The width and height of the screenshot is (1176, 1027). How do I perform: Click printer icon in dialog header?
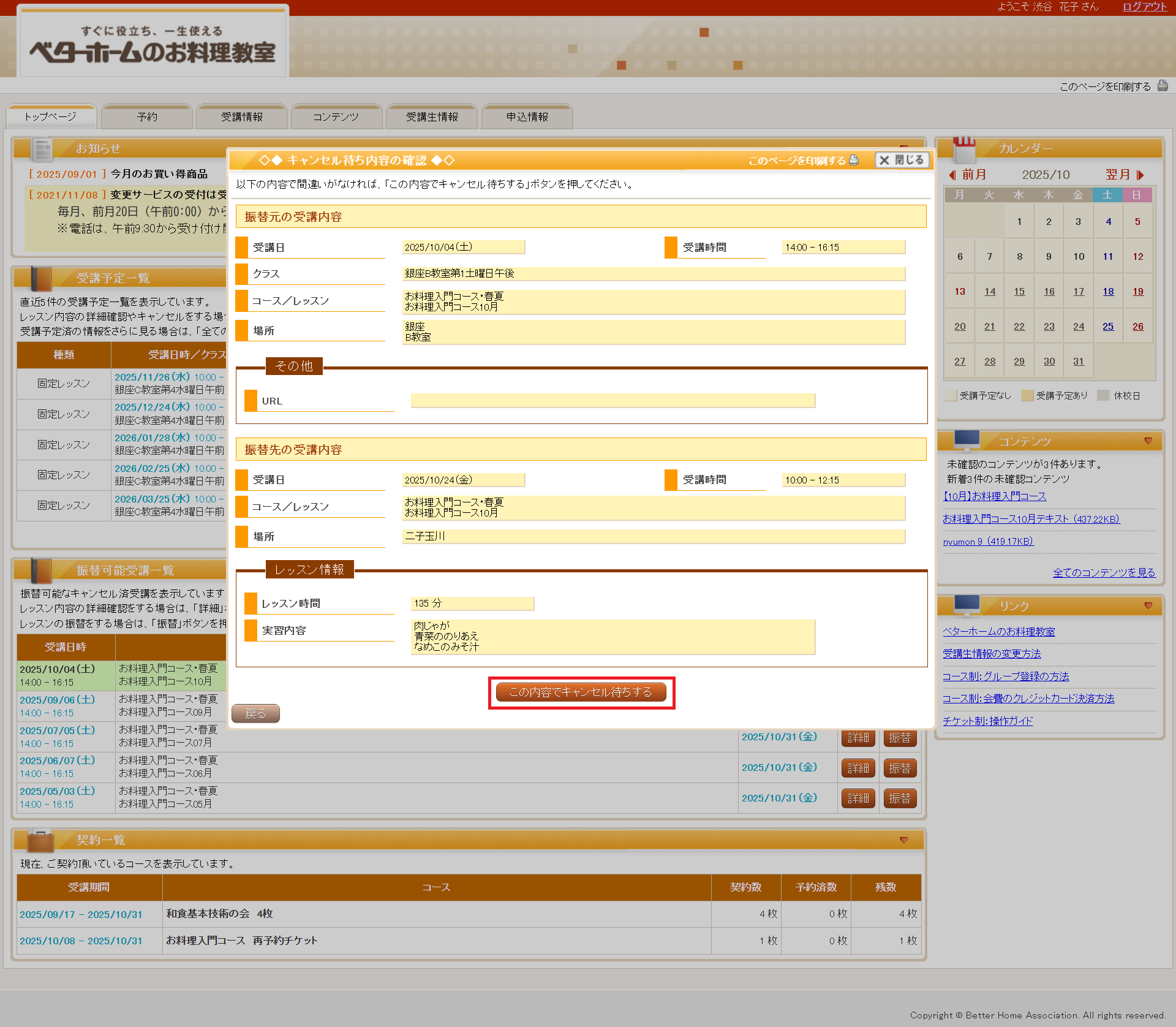(854, 160)
